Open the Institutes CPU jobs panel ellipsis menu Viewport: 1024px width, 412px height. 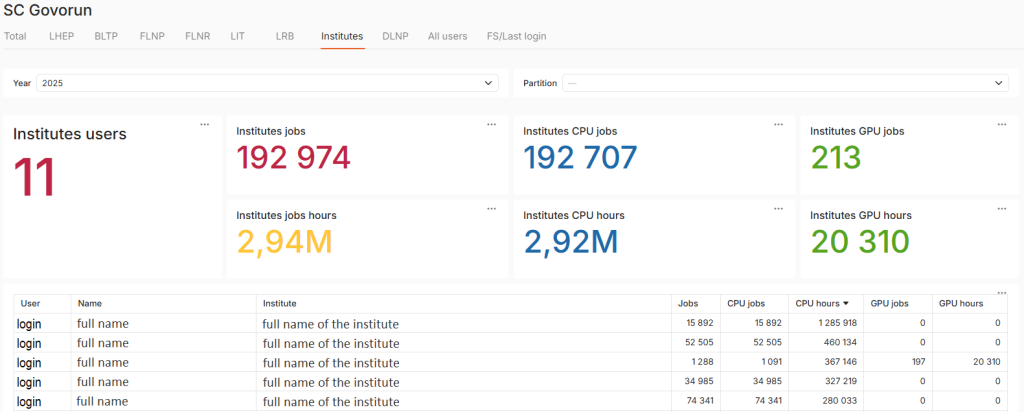[x=778, y=124]
